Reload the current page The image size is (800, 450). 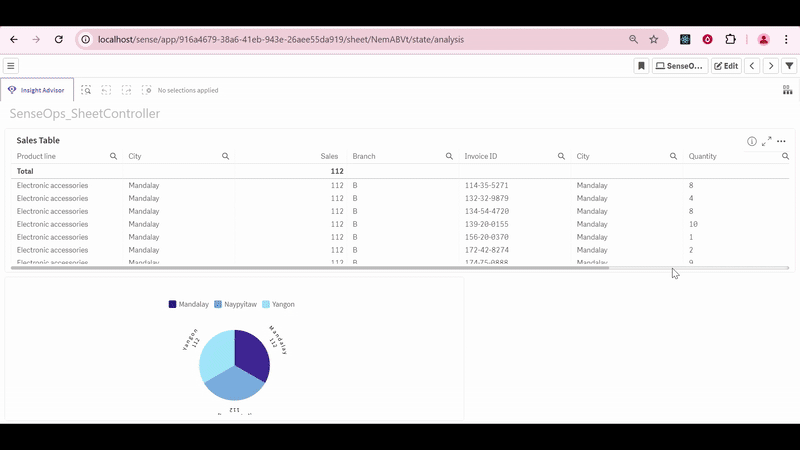(x=59, y=39)
